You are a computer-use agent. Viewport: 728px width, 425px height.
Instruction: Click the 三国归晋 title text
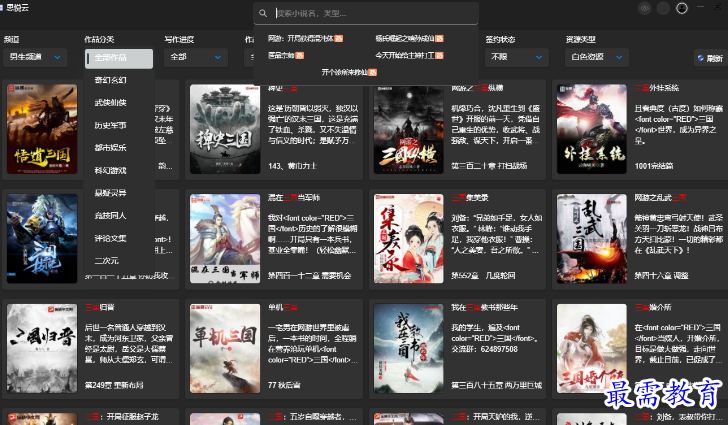[100, 307]
